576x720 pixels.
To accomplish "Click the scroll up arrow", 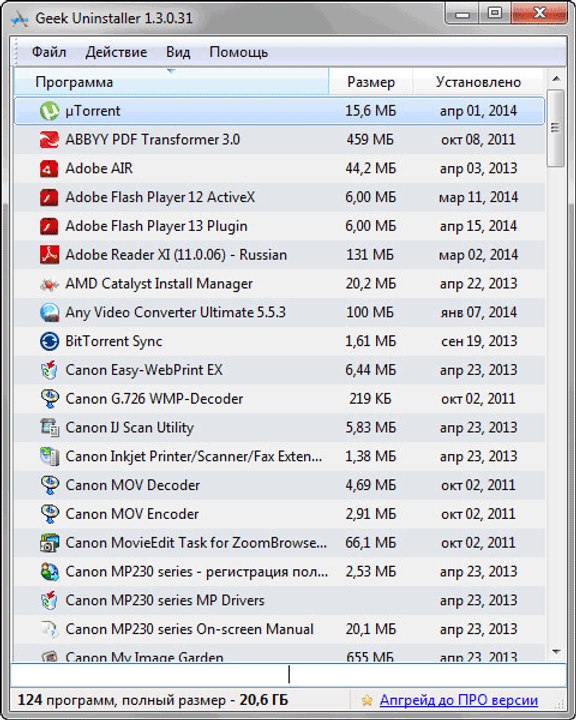I will [556, 79].
